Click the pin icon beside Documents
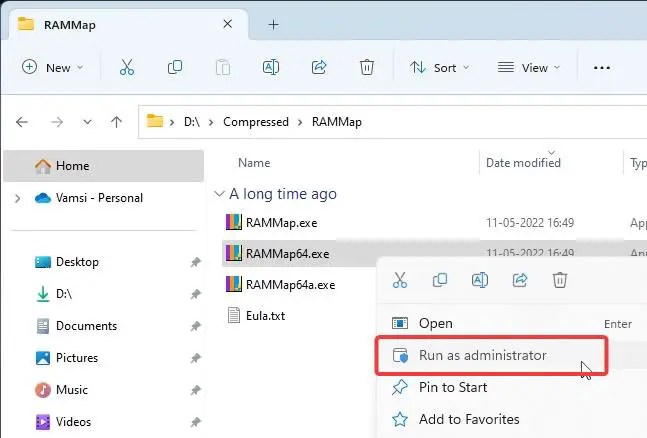Viewport: 647px width, 438px height. click(196, 326)
